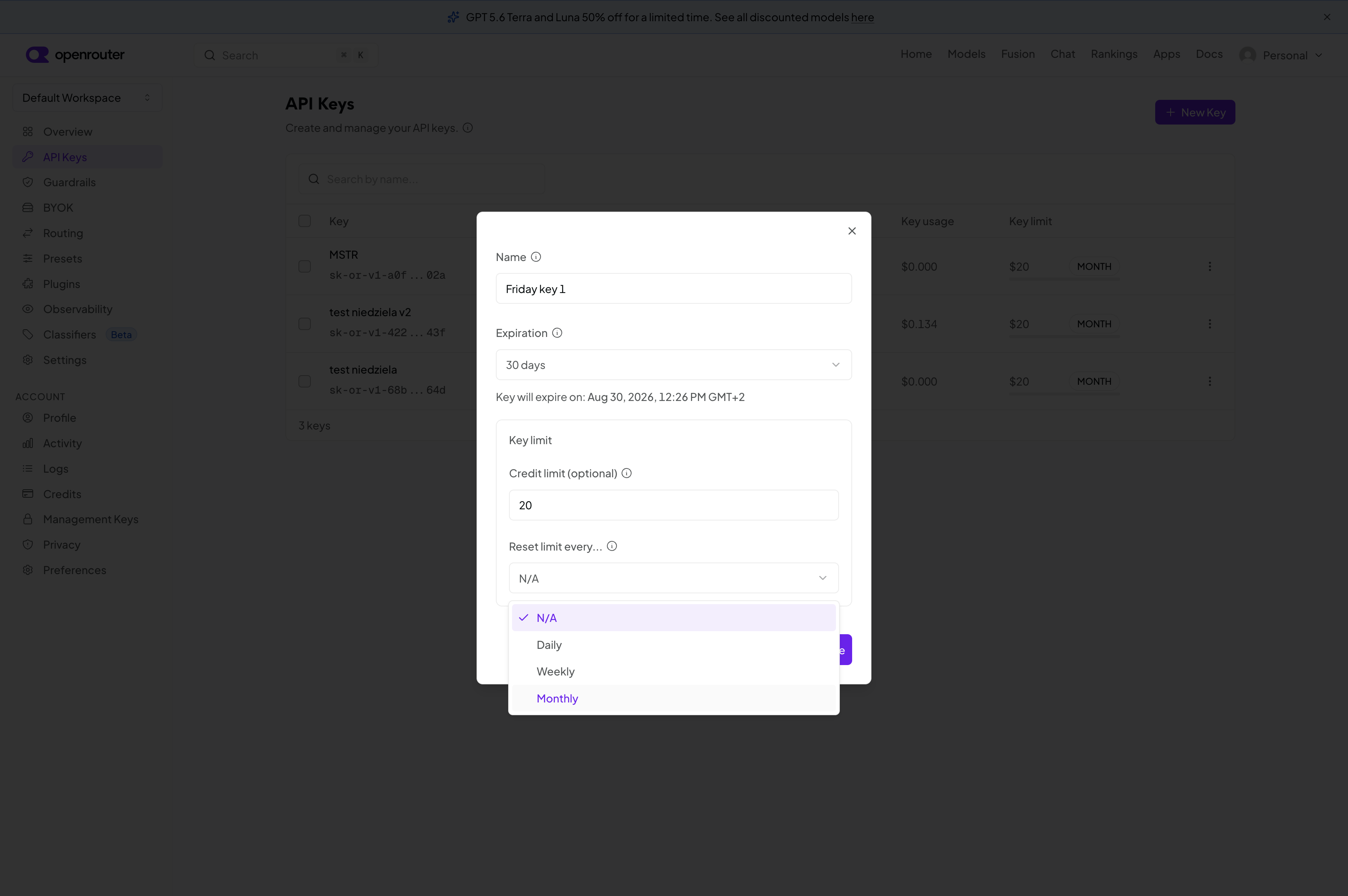Click the MONTH badge in MSTR row
1348x896 pixels.
point(1094,266)
